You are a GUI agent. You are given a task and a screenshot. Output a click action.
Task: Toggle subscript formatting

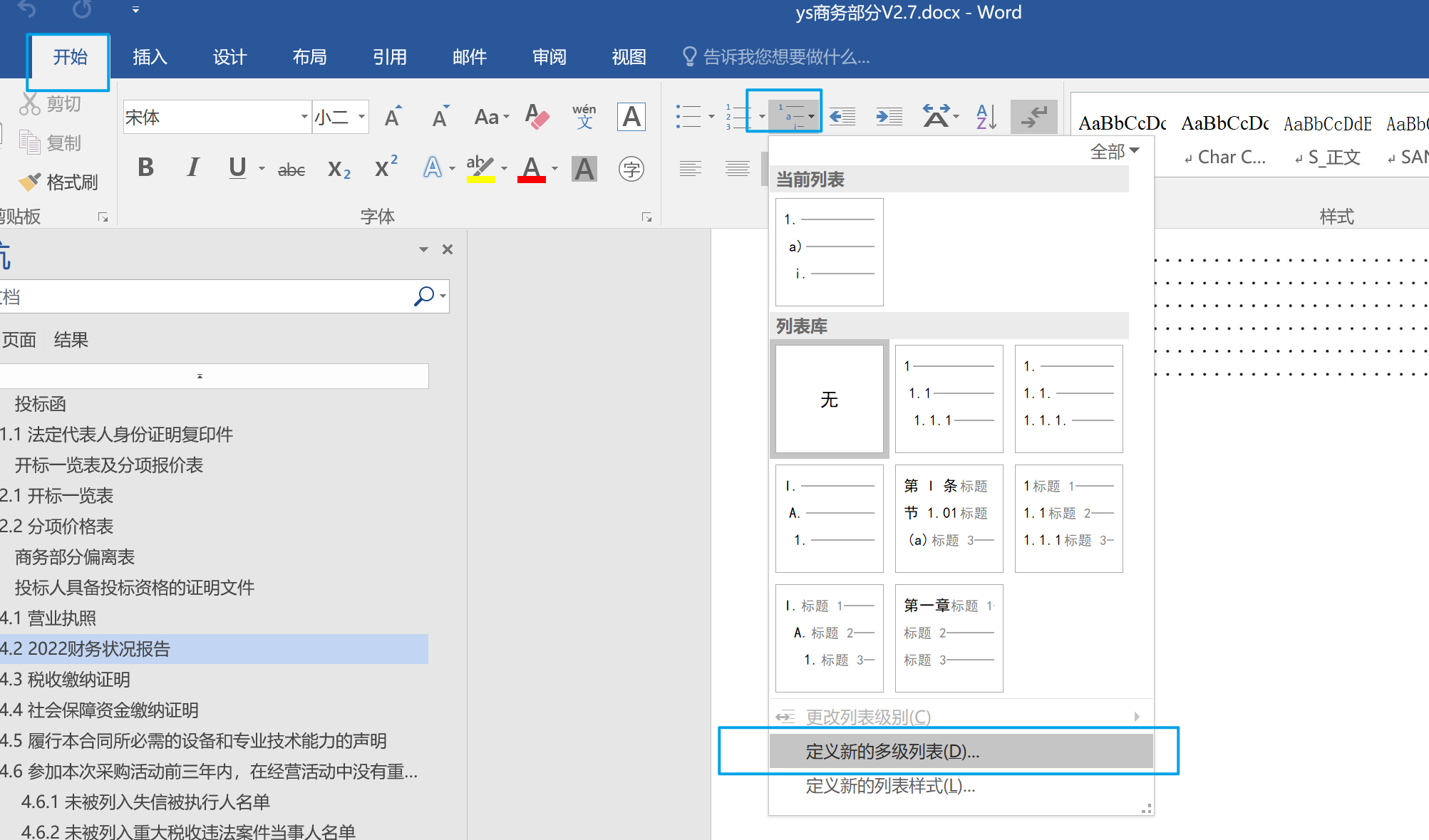coord(339,170)
